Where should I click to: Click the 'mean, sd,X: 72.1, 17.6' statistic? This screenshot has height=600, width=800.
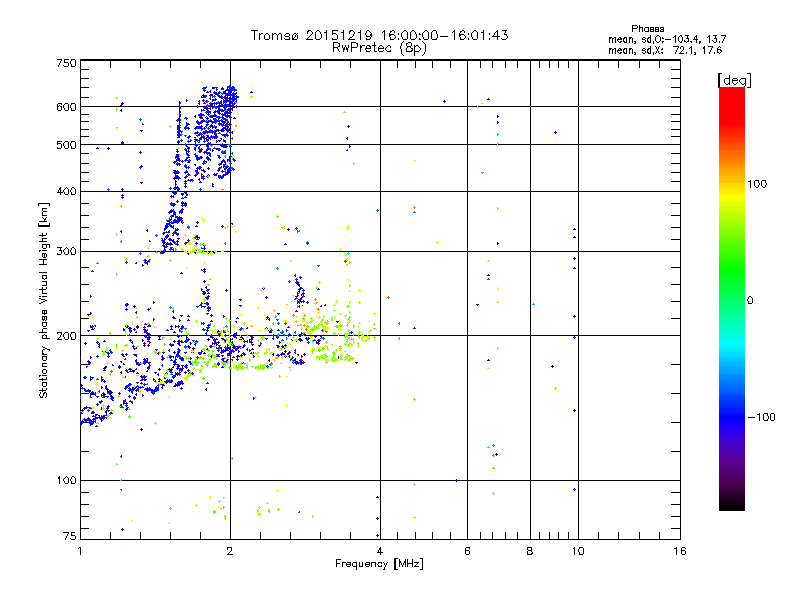point(665,50)
